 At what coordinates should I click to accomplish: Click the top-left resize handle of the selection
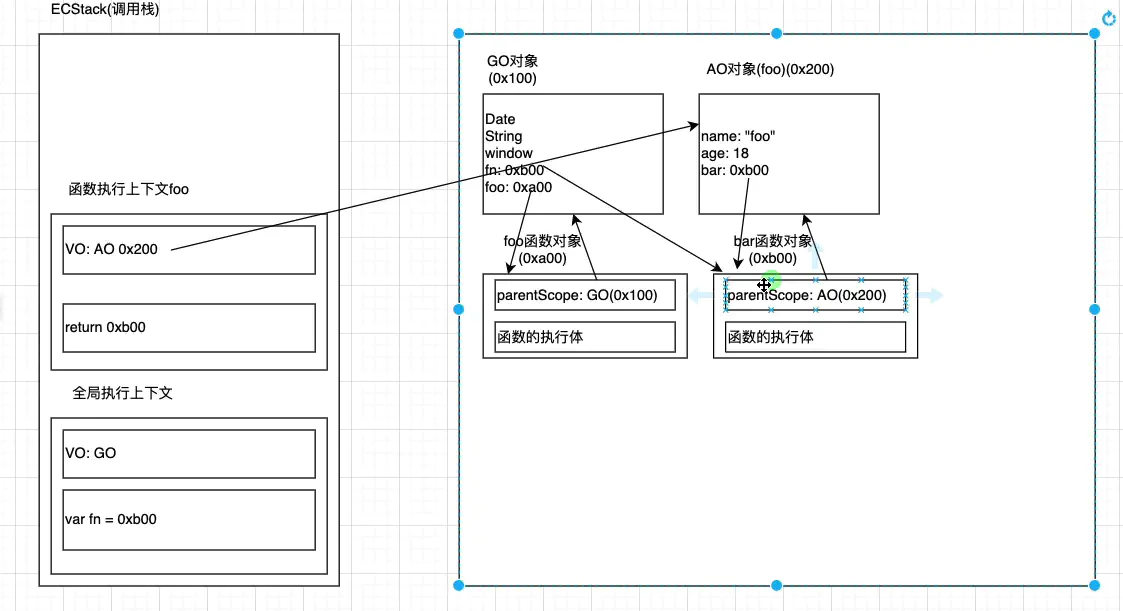pyautogui.click(x=460, y=34)
